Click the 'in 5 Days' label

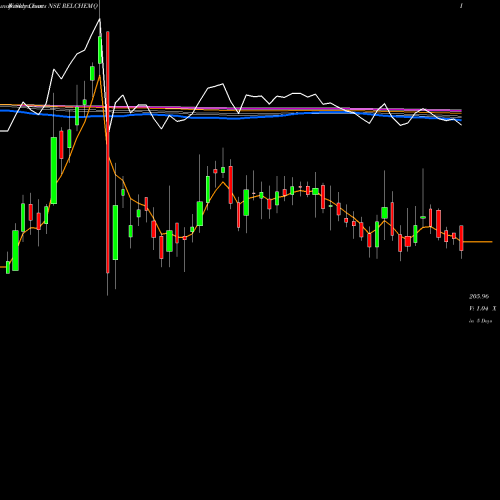481,321
